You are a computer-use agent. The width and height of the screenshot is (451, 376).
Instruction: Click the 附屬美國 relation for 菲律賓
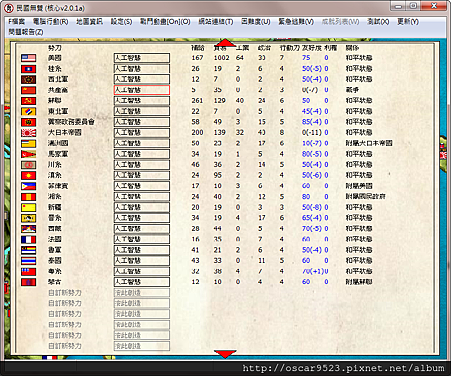(359, 186)
